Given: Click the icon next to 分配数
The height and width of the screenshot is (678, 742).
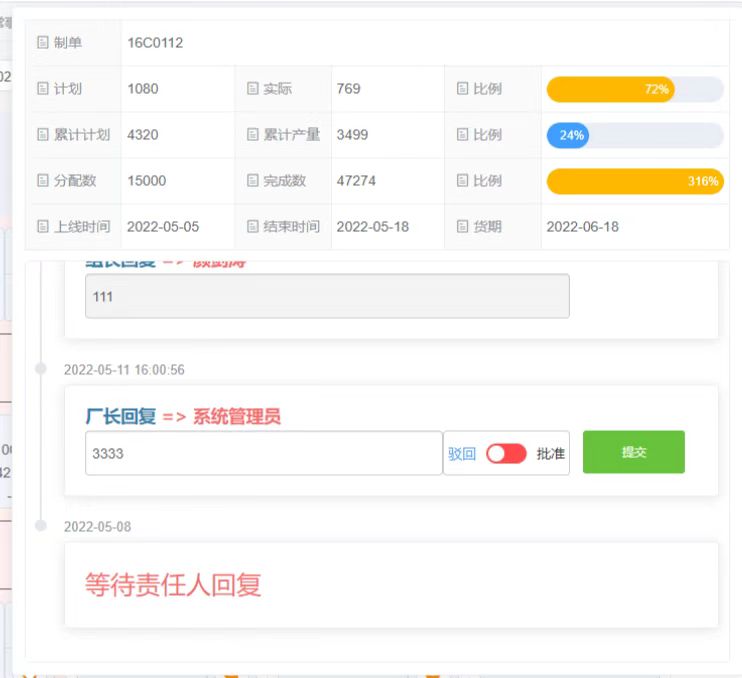Looking at the screenshot, I should [x=42, y=181].
